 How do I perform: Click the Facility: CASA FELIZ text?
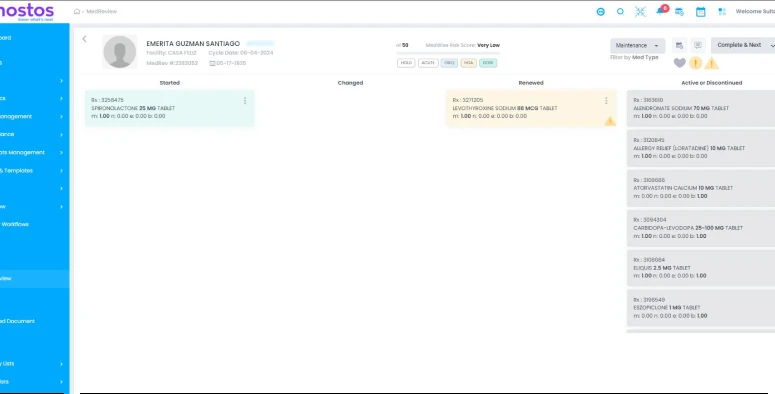171,53
